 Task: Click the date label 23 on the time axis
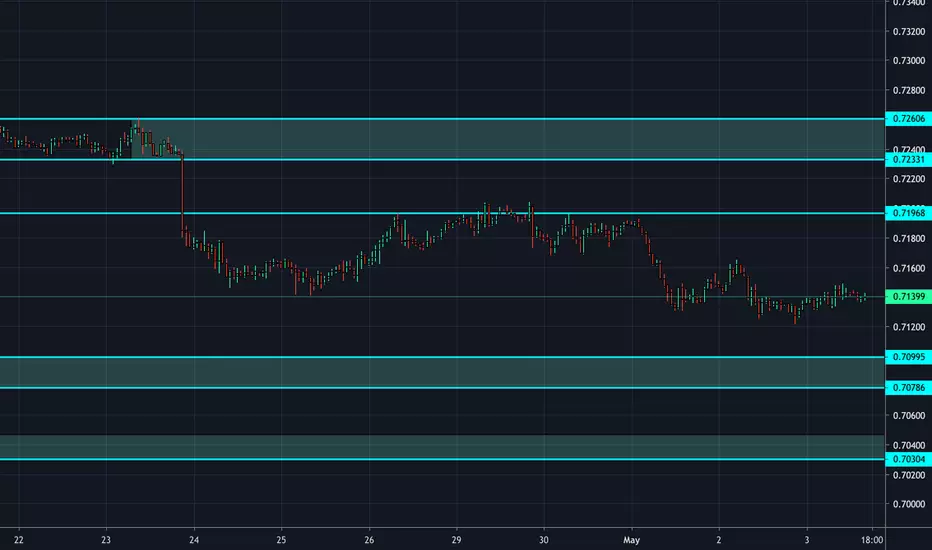tap(106, 540)
